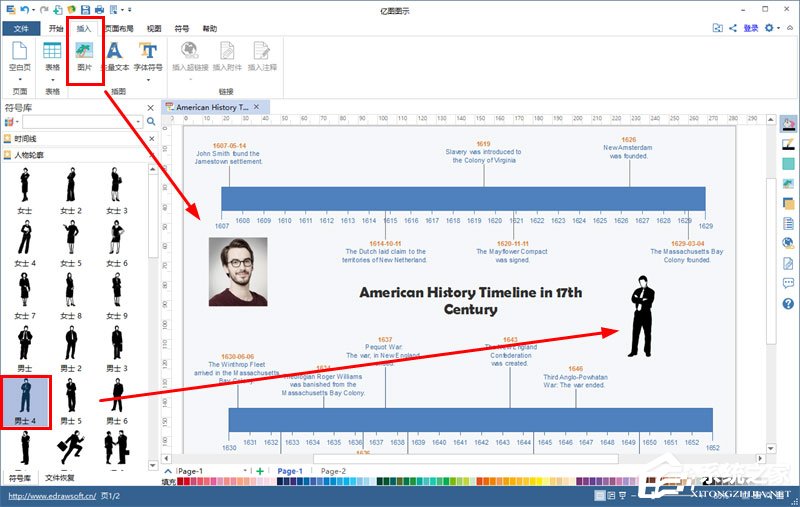
Task: Click the Redo icon in quick access toolbar
Action: 44,9
